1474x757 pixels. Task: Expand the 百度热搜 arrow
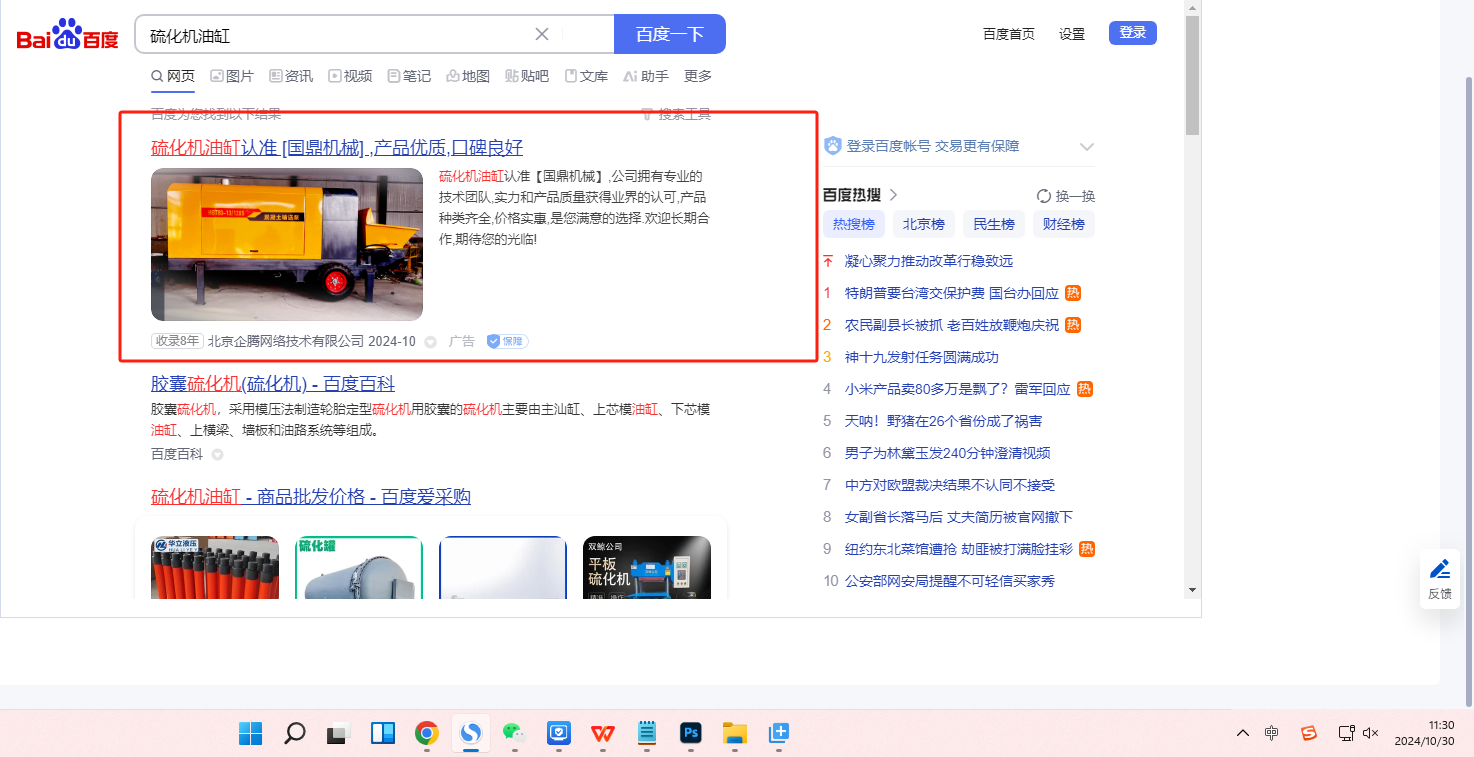894,195
